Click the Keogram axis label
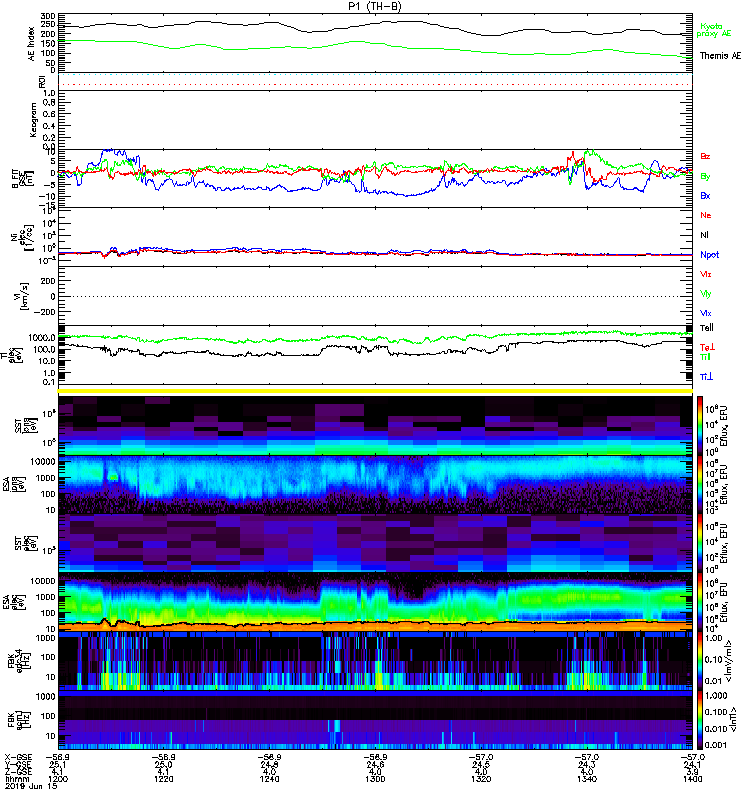750x800 pixels. 33,119
